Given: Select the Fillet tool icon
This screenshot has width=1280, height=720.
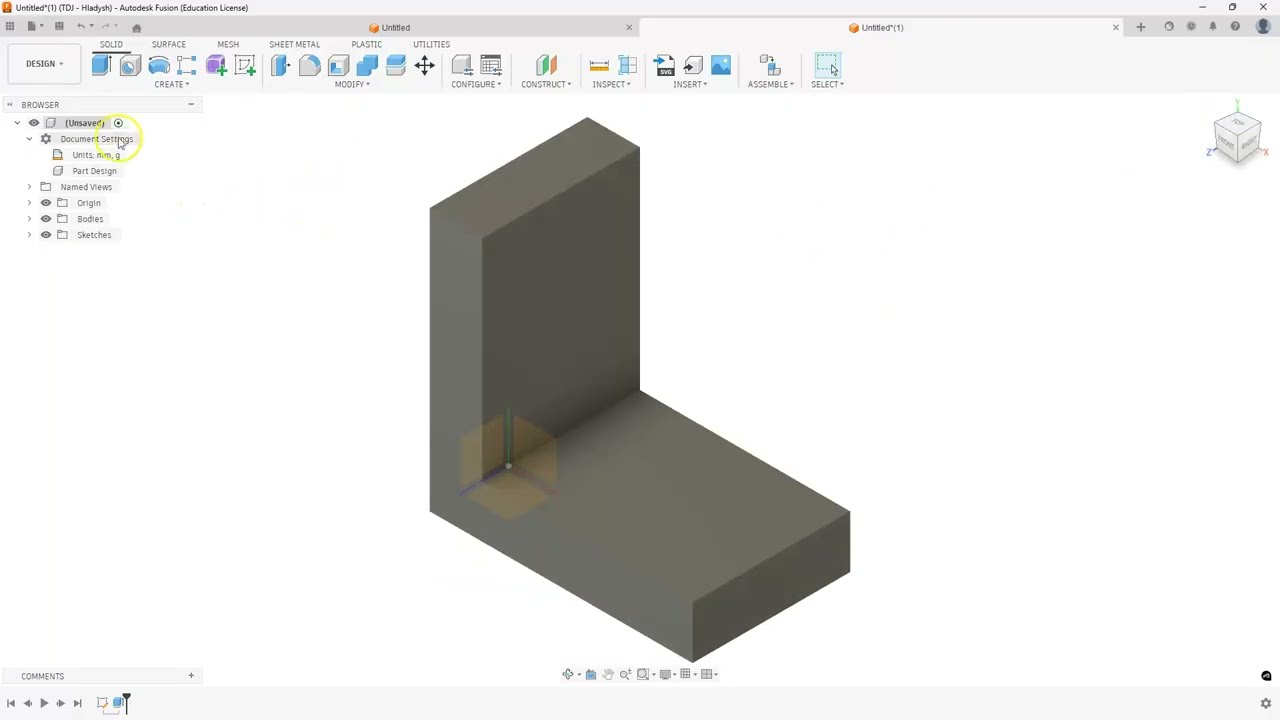Looking at the screenshot, I should 309,66.
